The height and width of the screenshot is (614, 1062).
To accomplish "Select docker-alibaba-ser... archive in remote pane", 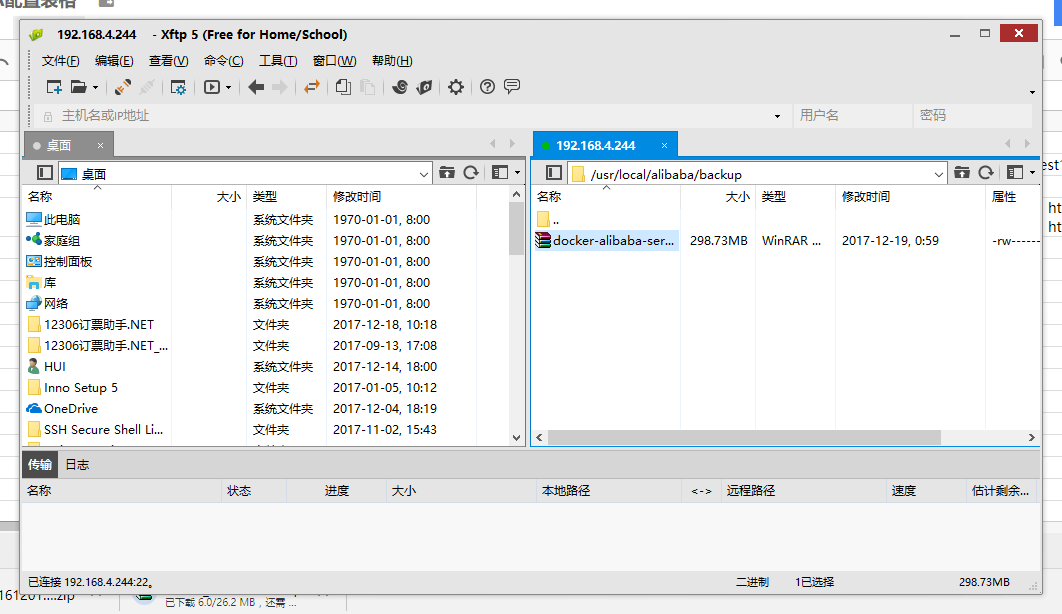I will 606,240.
